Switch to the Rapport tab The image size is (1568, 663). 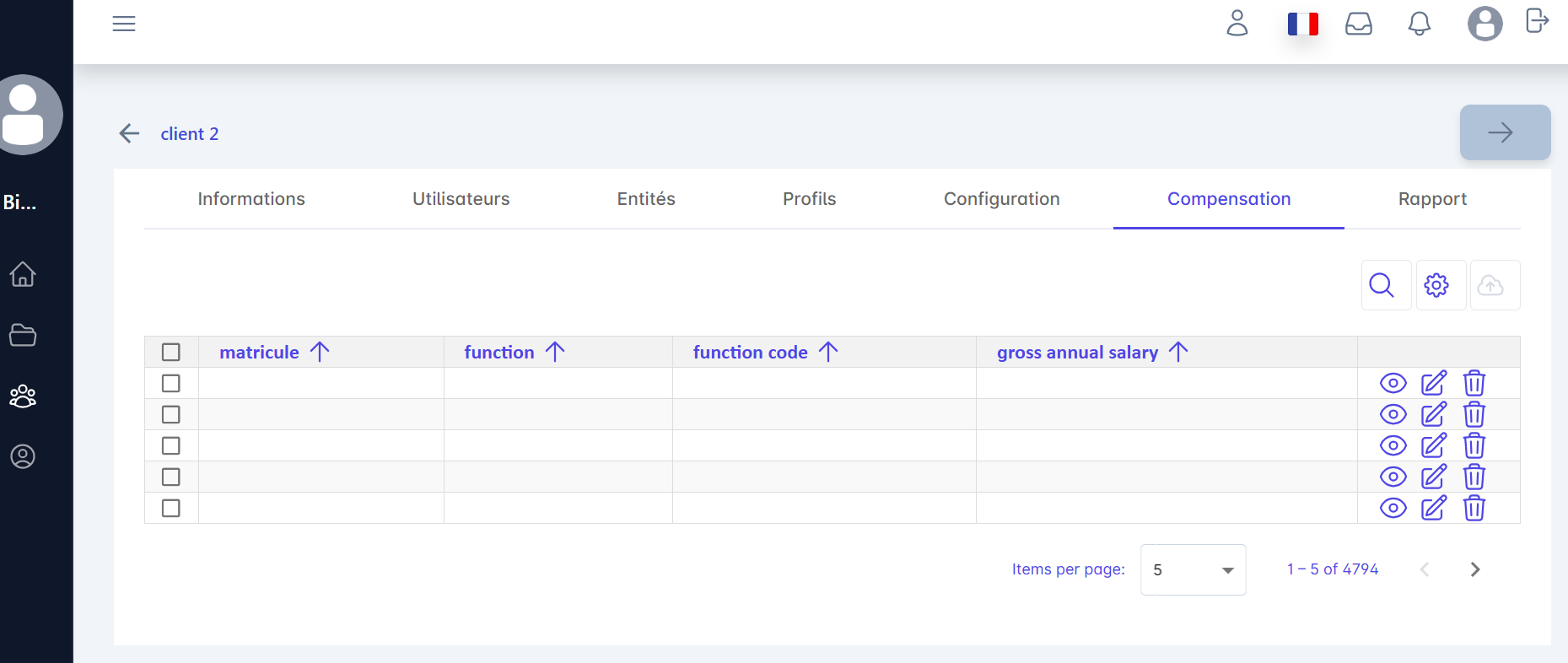1431,199
